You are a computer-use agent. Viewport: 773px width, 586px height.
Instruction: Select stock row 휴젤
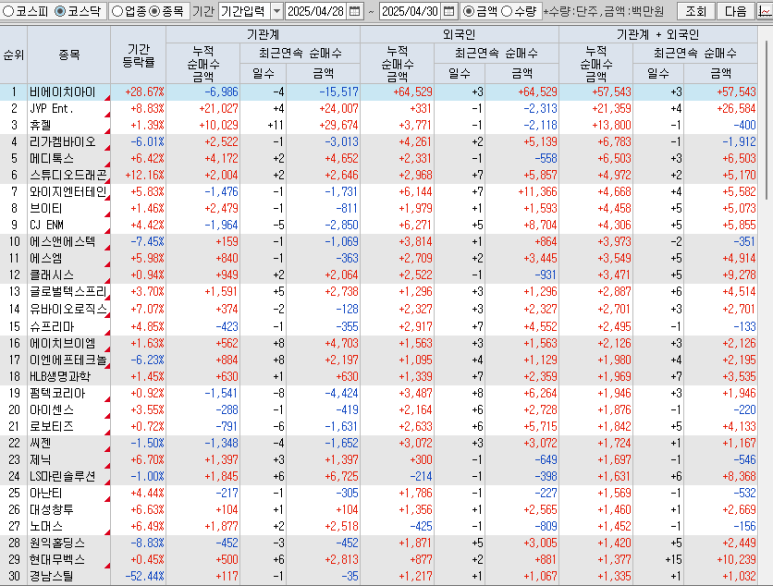(379, 125)
